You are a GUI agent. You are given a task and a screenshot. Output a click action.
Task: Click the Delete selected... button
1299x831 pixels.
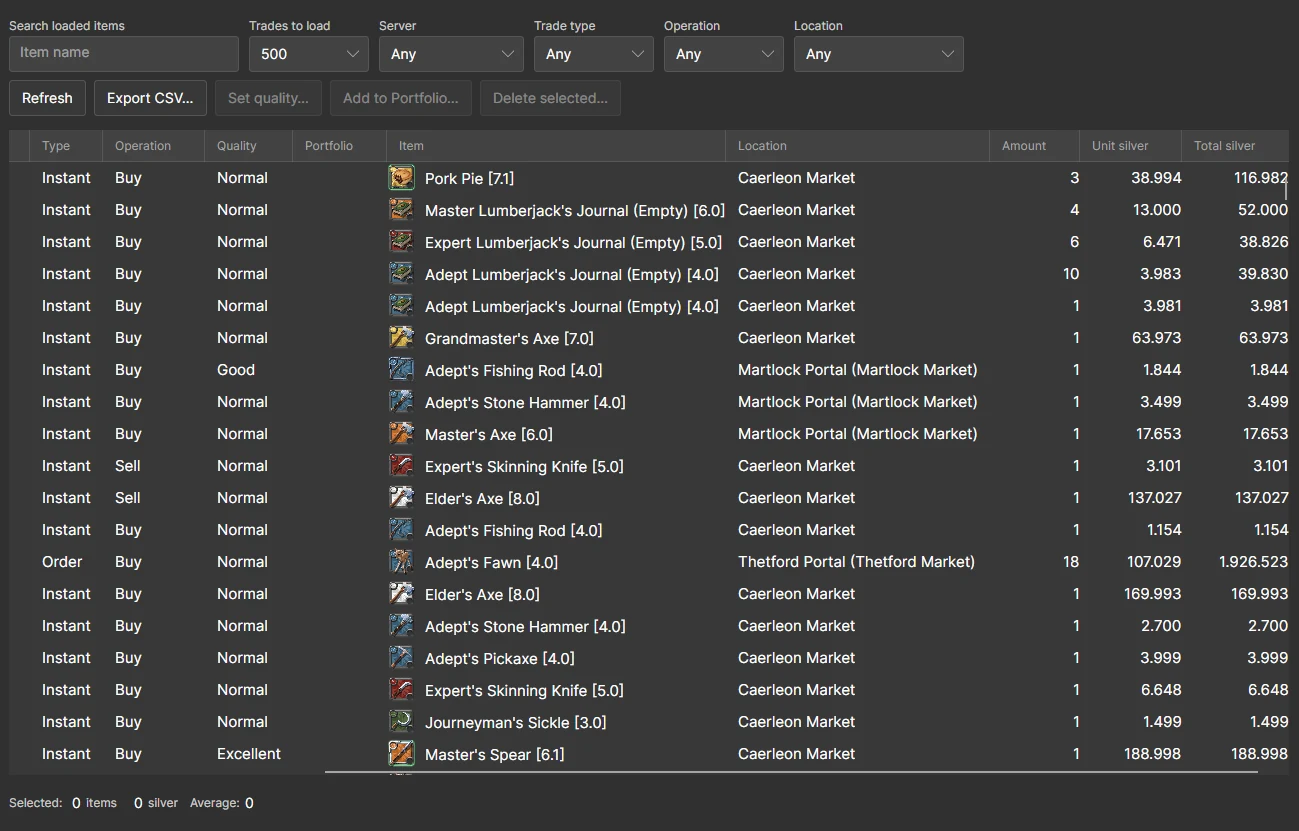coord(550,98)
